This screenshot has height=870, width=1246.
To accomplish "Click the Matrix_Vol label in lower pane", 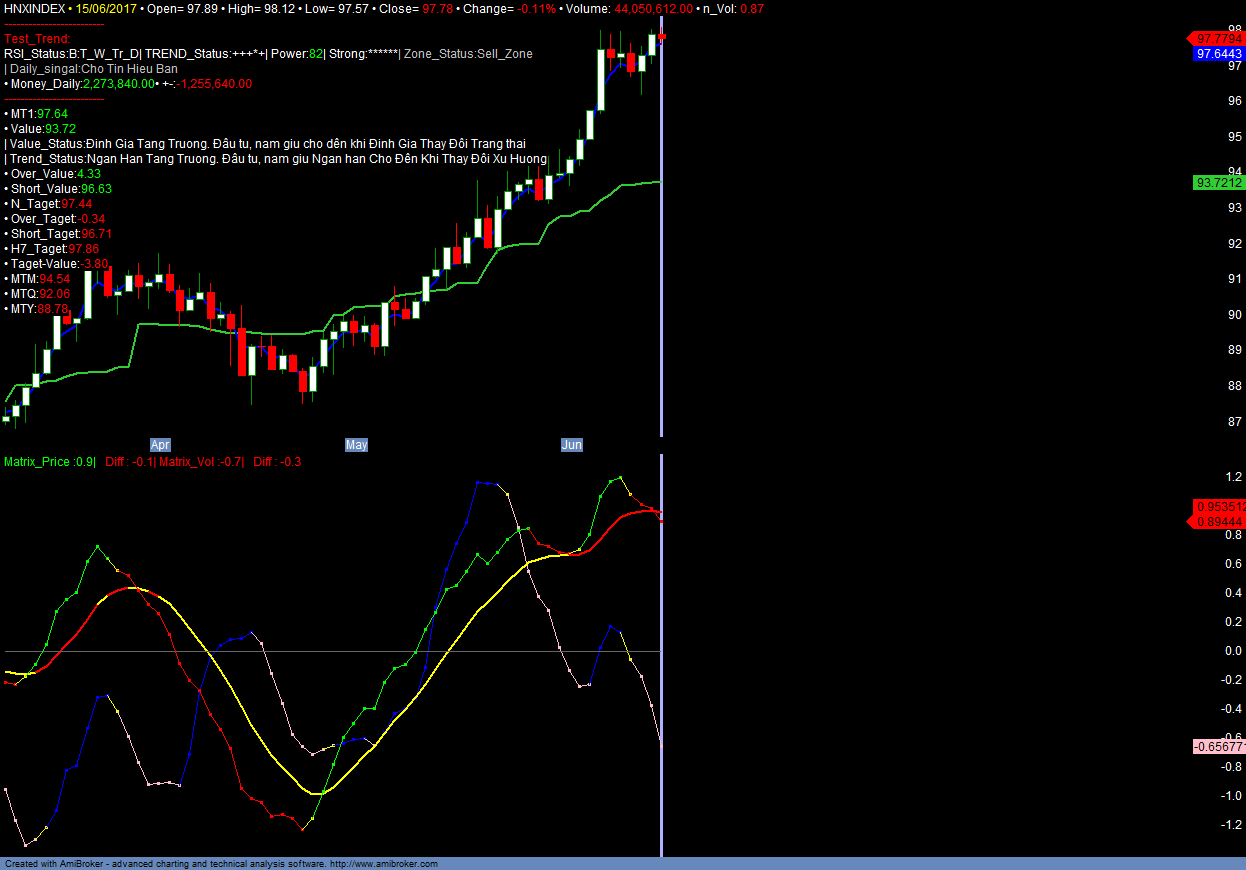I will point(202,462).
